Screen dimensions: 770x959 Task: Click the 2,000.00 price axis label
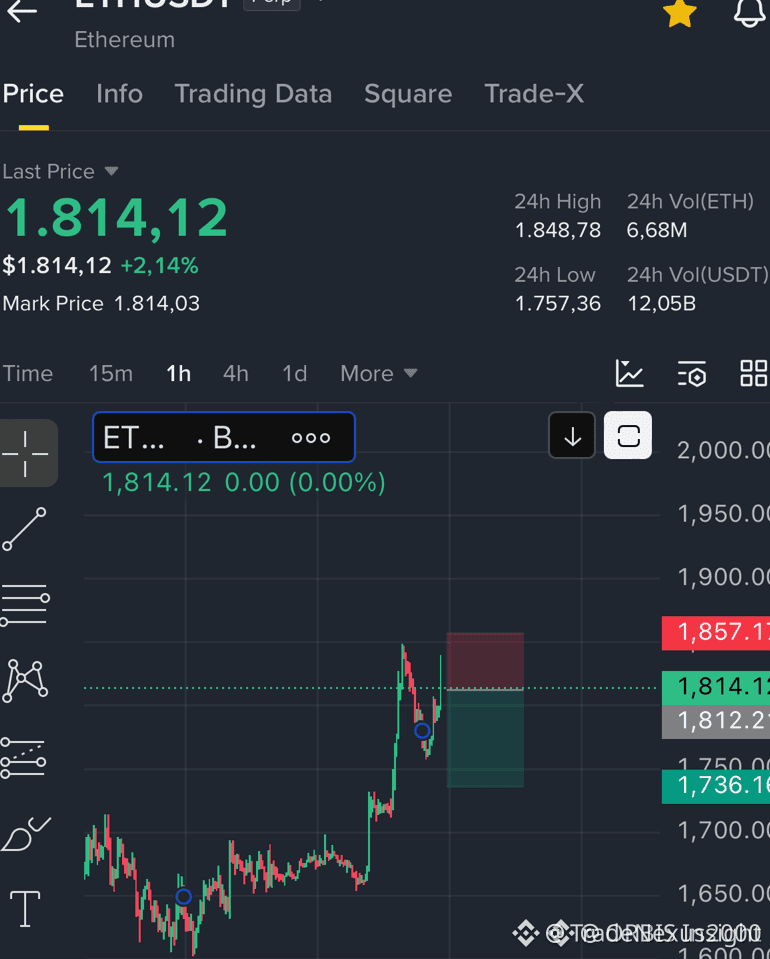[x=723, y=451]
